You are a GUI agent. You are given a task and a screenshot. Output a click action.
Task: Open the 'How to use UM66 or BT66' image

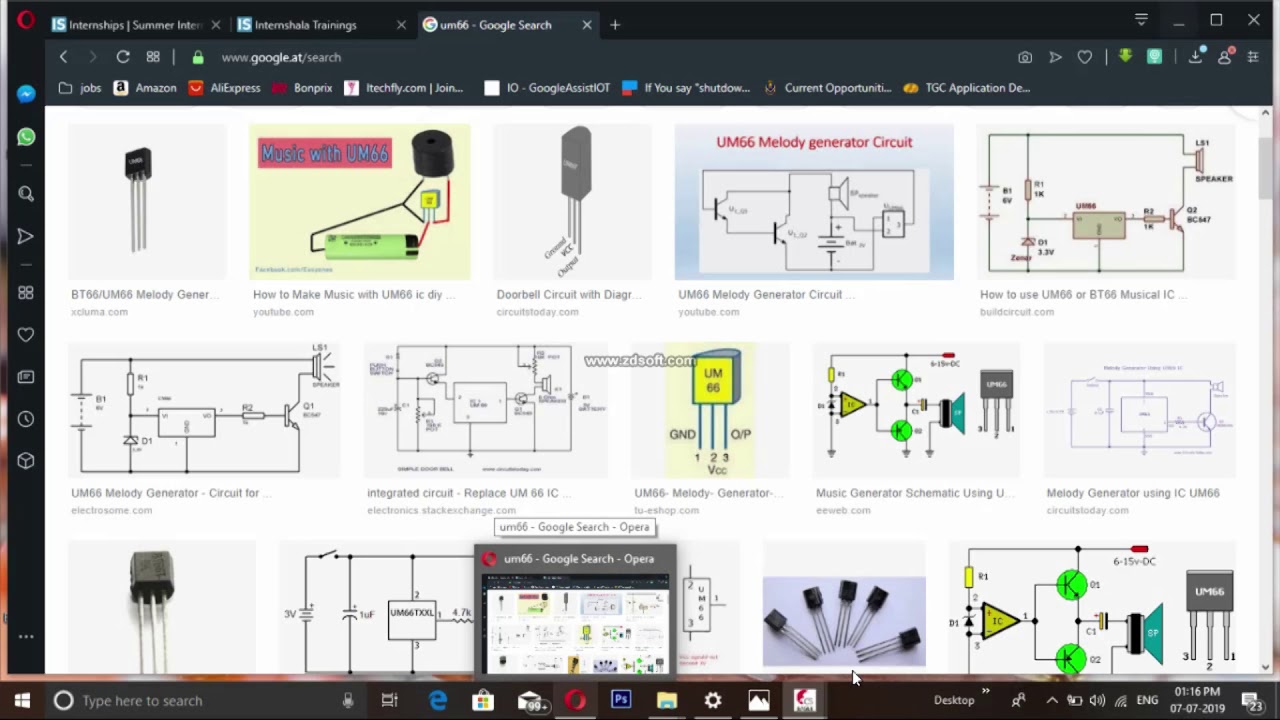pyautogui.click(x=1106, y=202)
